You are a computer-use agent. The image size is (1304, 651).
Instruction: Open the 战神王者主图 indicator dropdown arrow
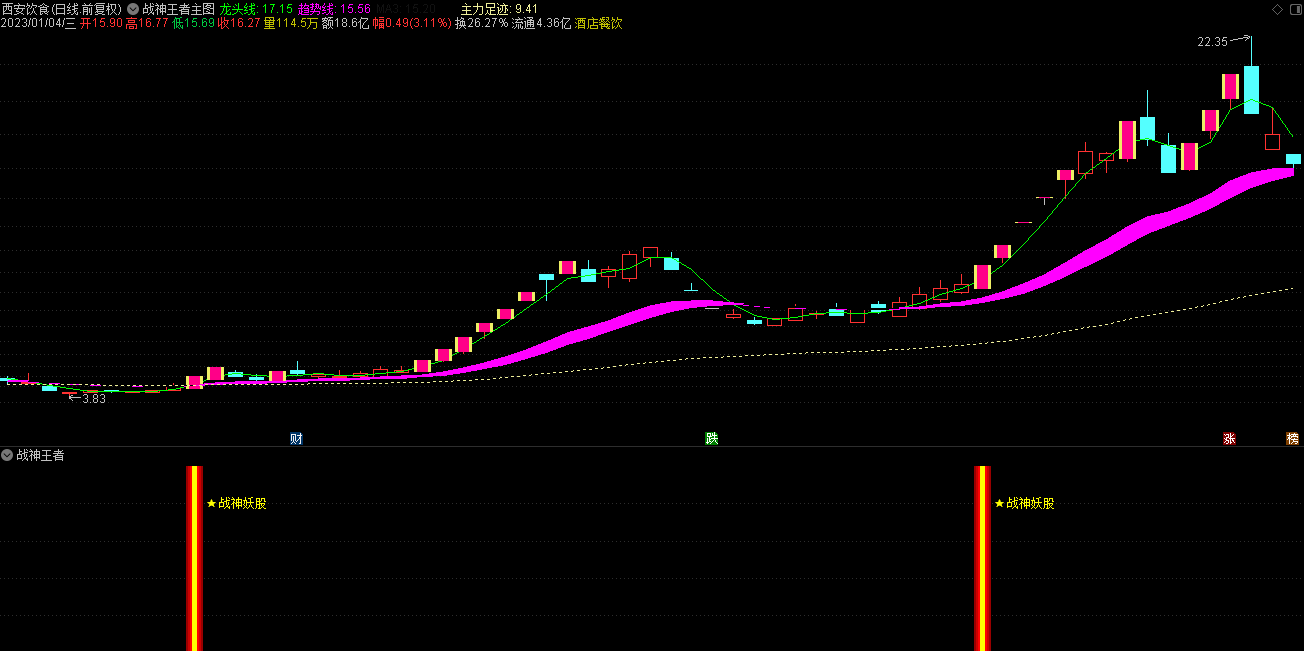coord(133,8)
